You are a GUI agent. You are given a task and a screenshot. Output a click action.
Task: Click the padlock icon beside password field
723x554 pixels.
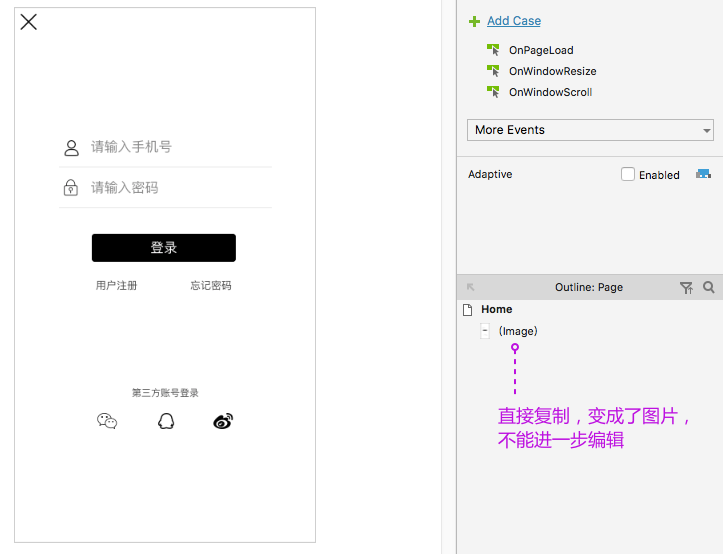coord(71,188)
